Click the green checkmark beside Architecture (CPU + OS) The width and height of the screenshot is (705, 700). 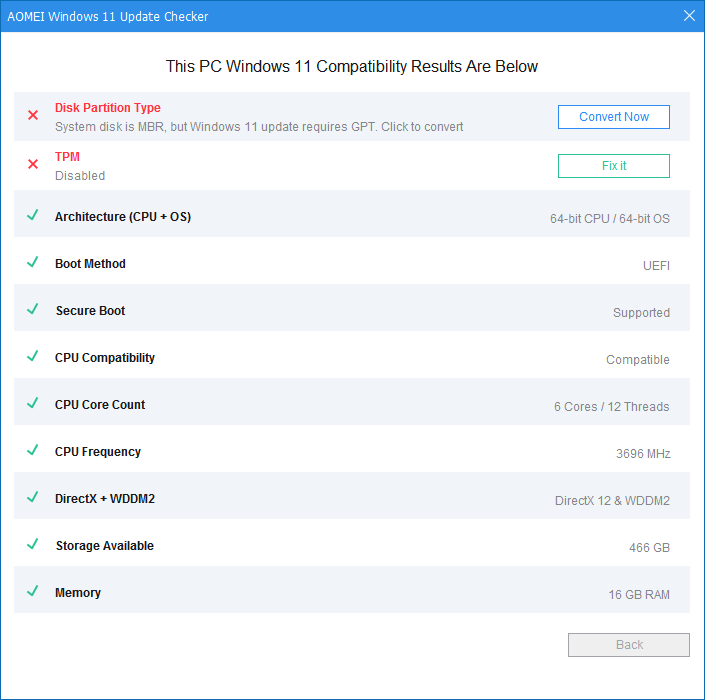(x=32, y=215)
